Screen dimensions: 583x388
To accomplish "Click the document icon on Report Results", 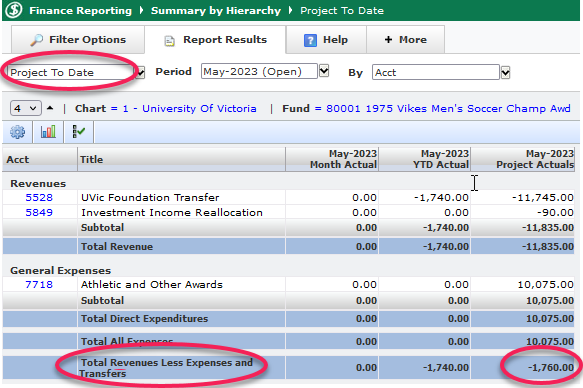I will click(170, 41).
